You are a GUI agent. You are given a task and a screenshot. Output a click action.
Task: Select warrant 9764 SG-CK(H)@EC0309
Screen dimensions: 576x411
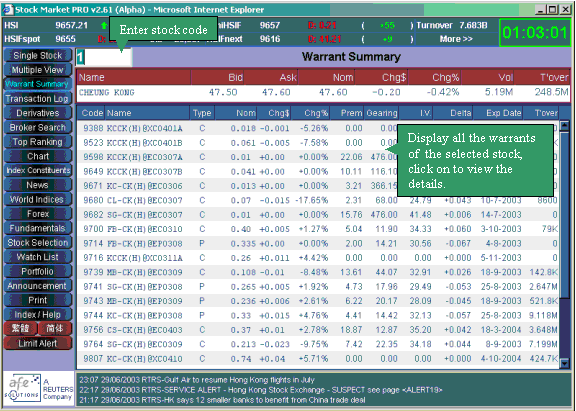(318, 344)
